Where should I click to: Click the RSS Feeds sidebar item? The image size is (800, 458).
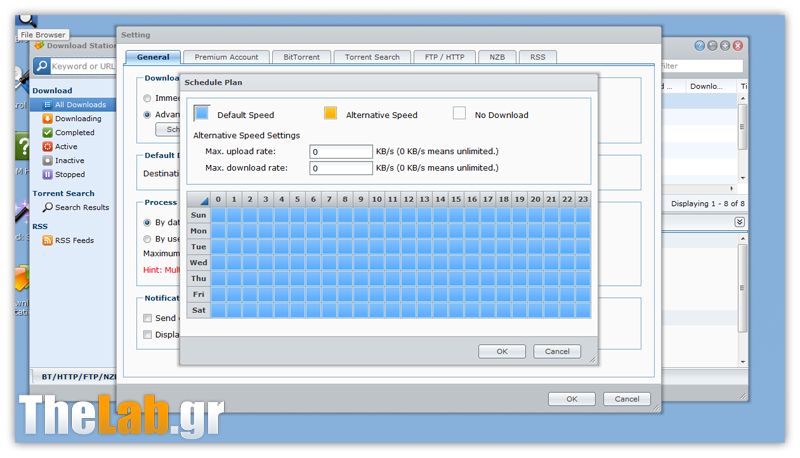[74, 240]
